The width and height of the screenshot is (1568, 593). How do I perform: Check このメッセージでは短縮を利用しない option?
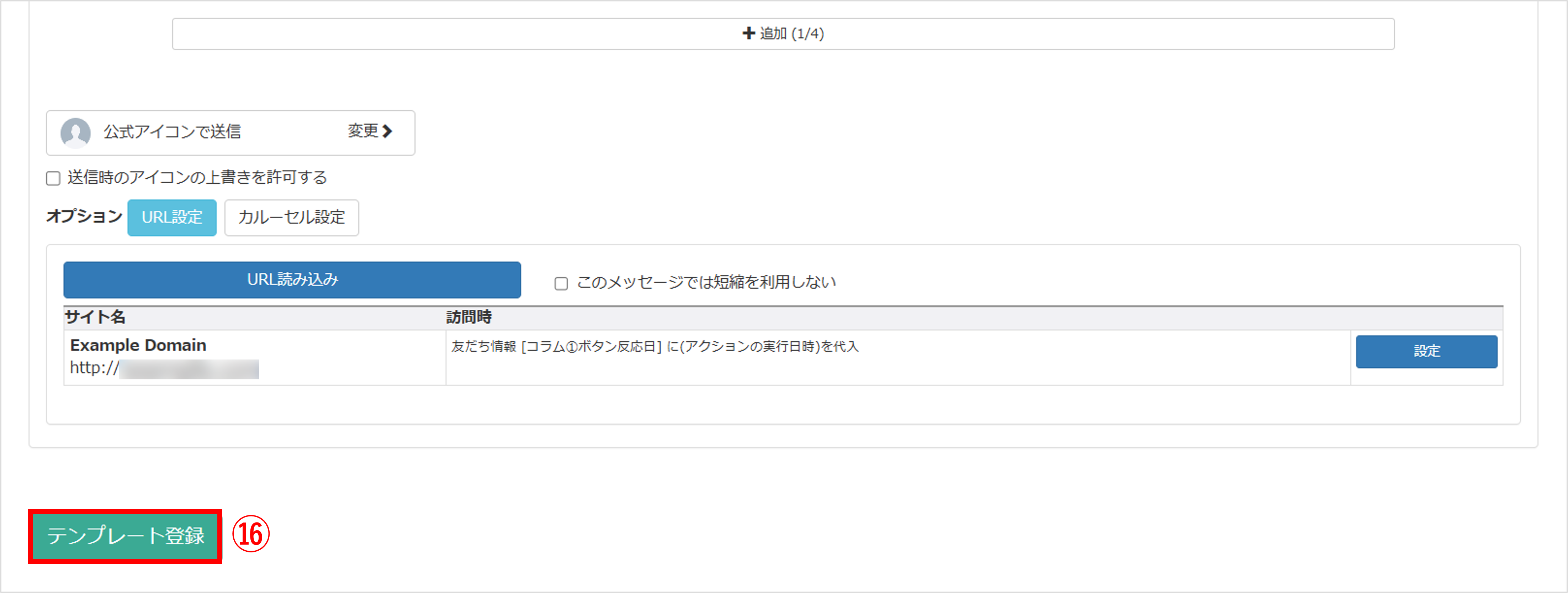click(x=561, y=283)
